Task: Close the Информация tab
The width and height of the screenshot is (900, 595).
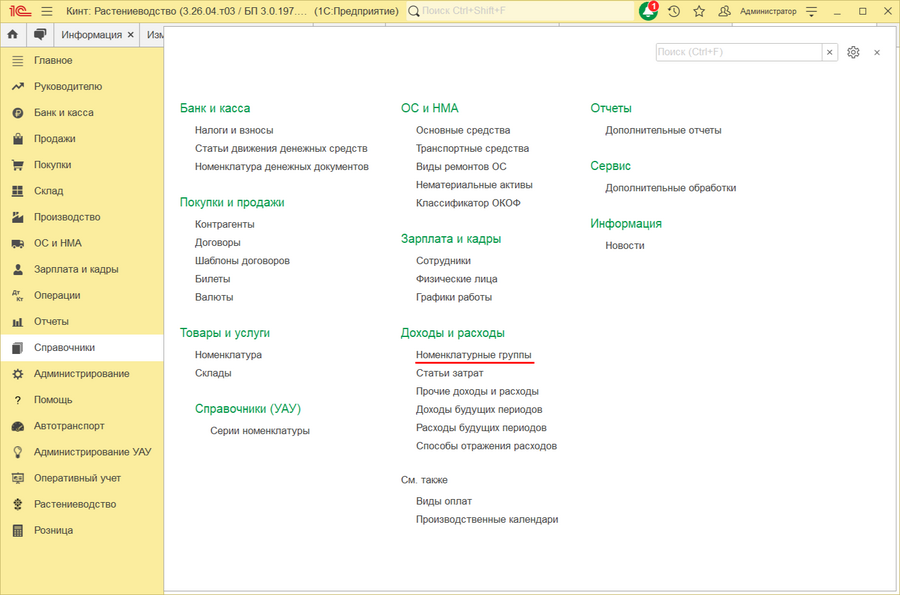Action: [131, 35]
